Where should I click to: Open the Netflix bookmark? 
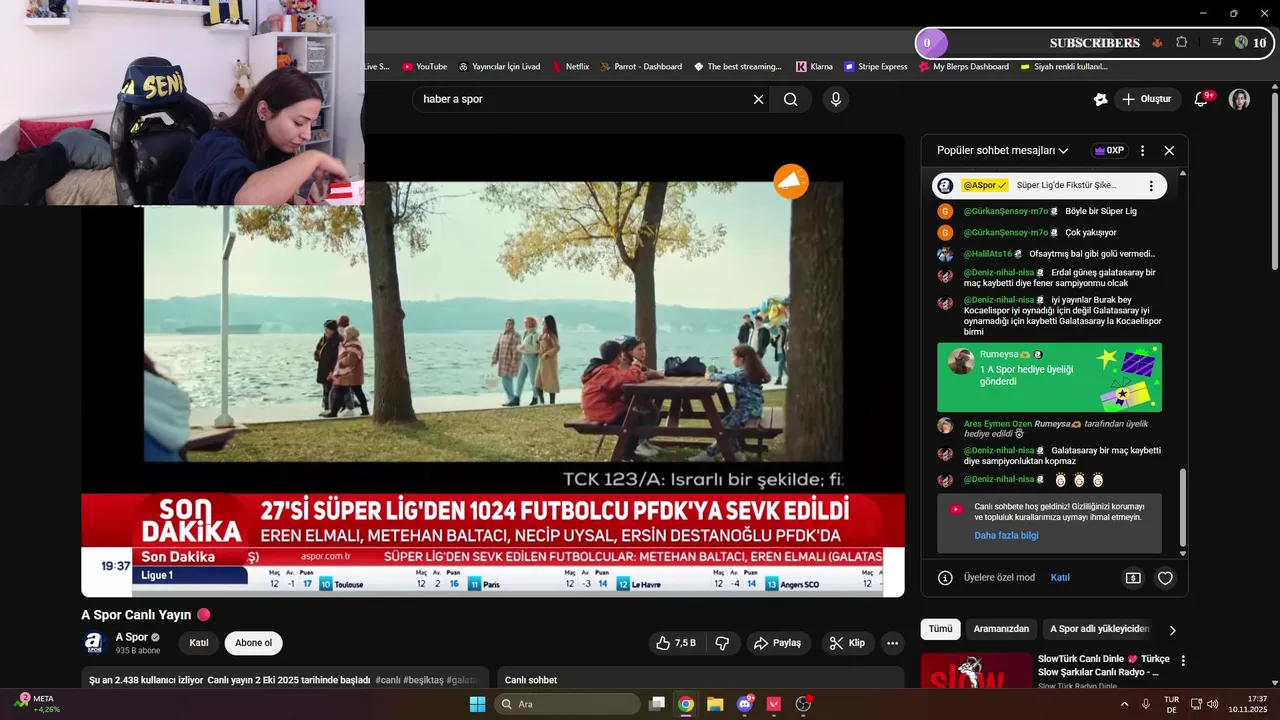pyautogui.click(x=571, y=67)
